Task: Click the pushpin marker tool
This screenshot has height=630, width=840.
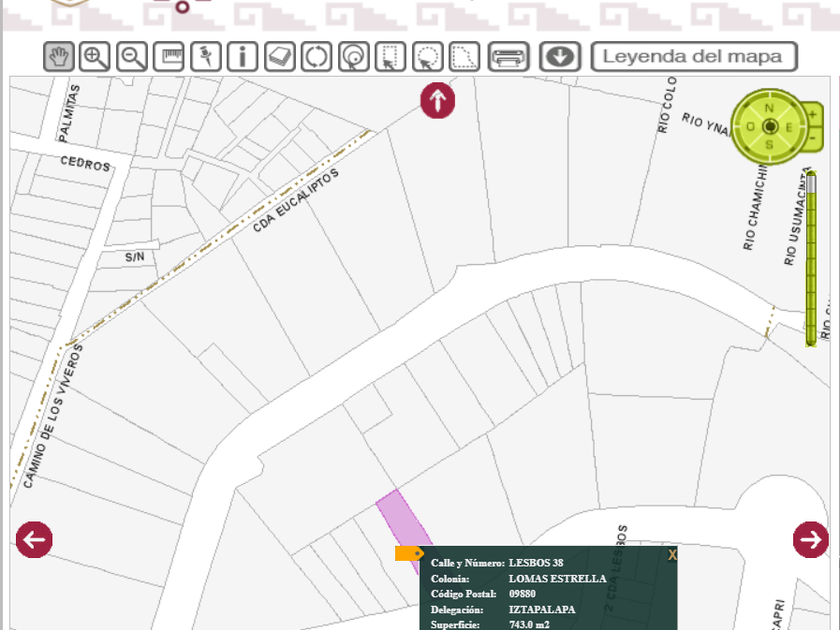Action: 206,57
